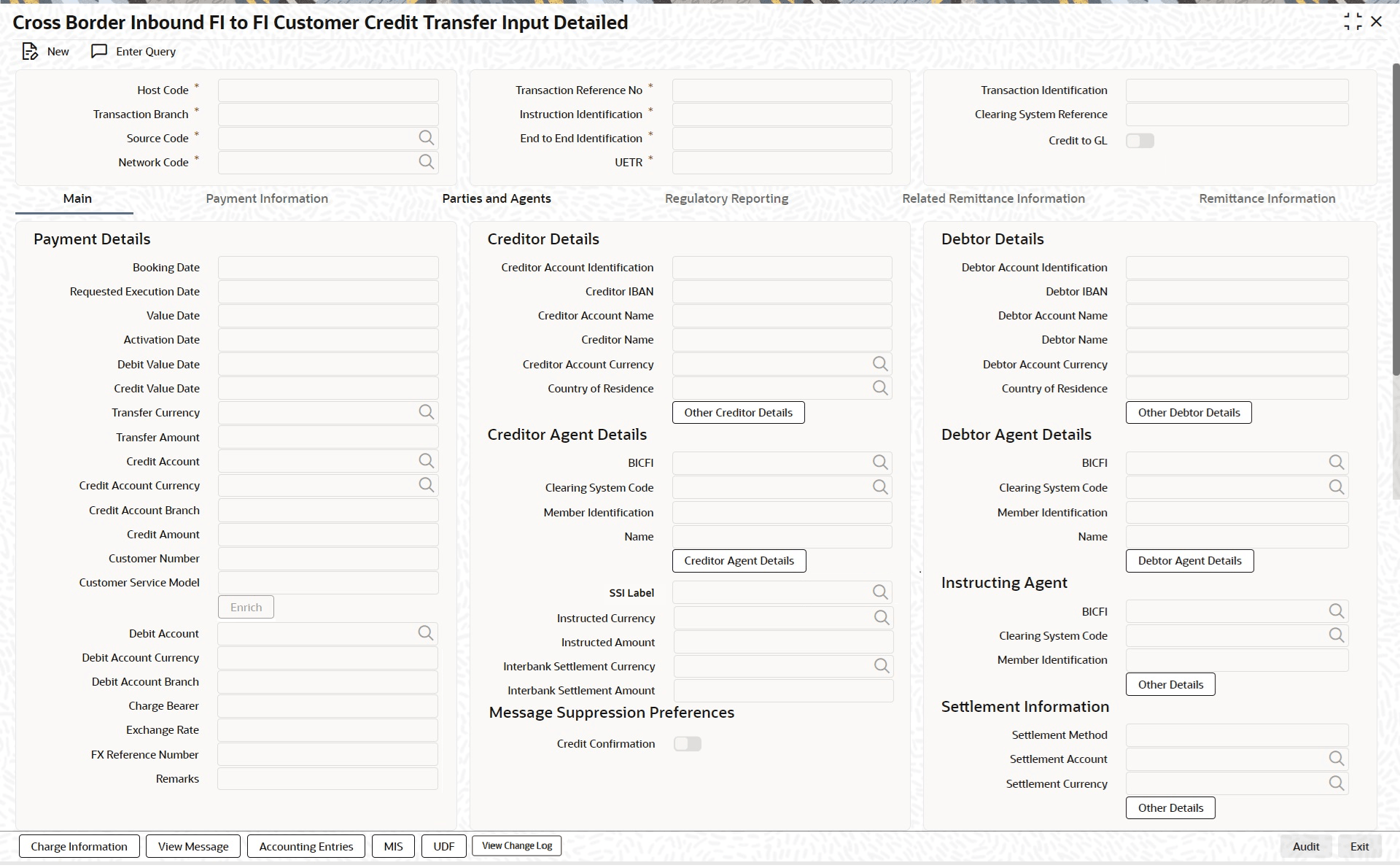The width and height of the screenshot is (1400, 868).
Task: Toggle the Credit Confirmation switch
Action: [688, 744]
